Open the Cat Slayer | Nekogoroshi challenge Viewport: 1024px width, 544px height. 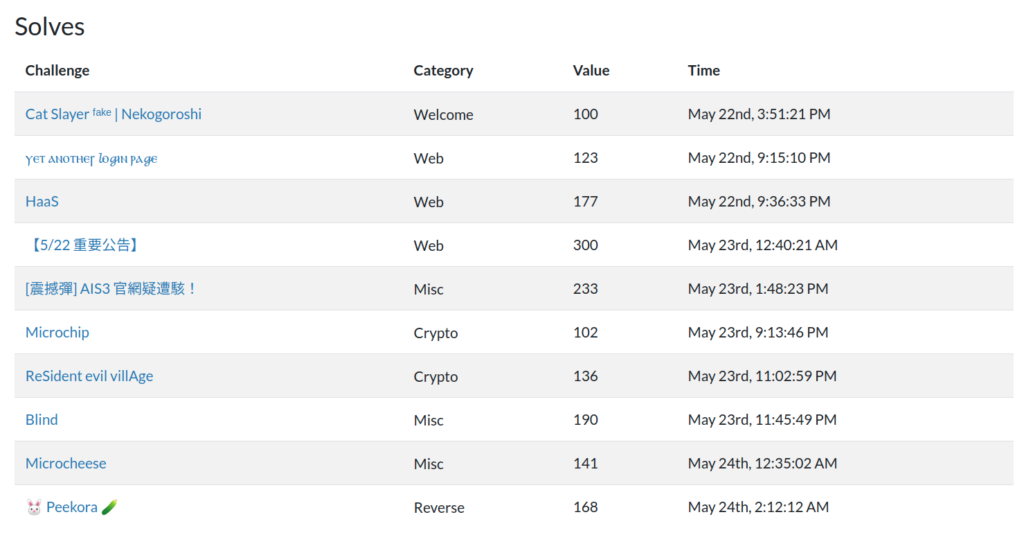pyautogui.click(x=113, y=114)
